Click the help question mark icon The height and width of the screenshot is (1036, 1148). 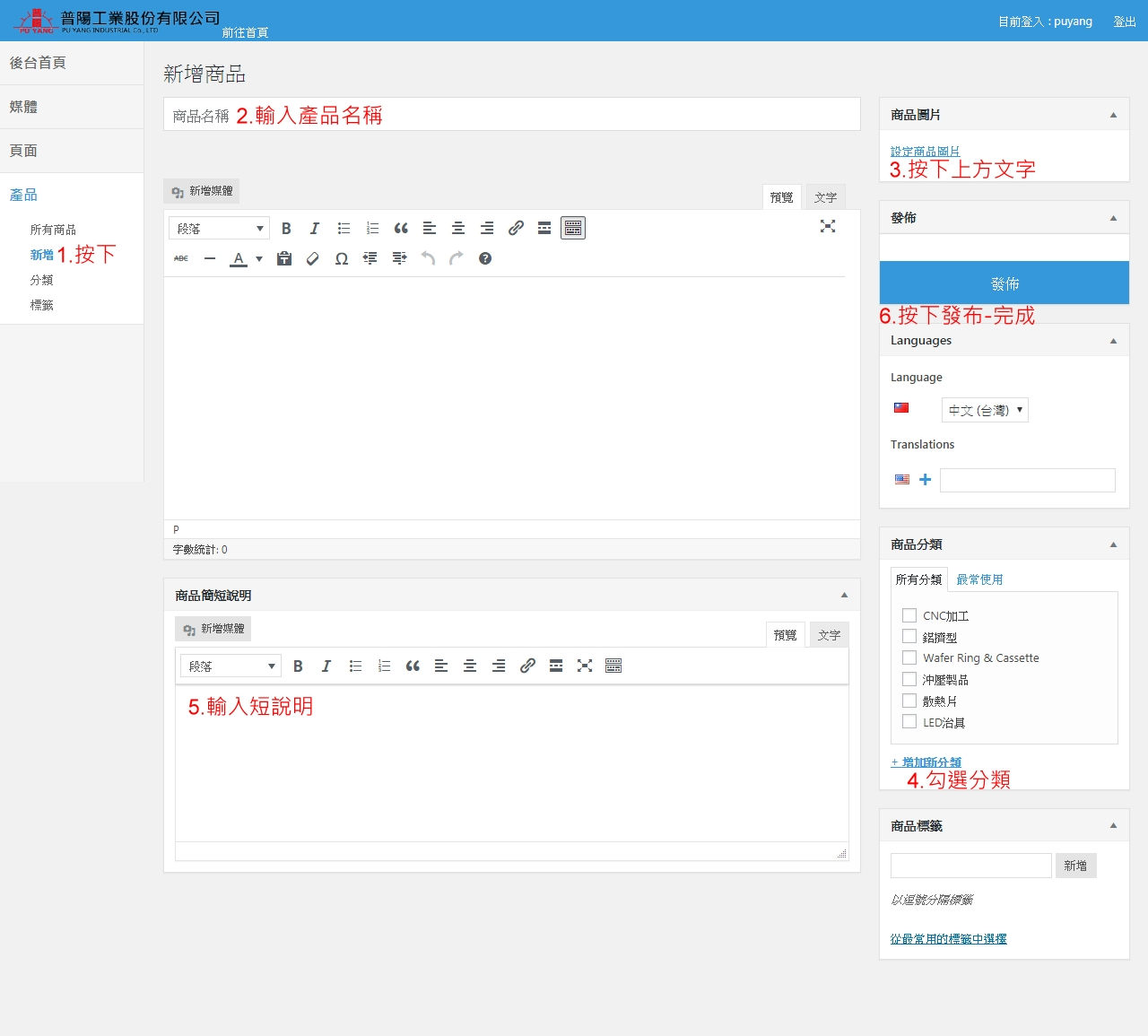pyautogui.click(x=485, y=259)
